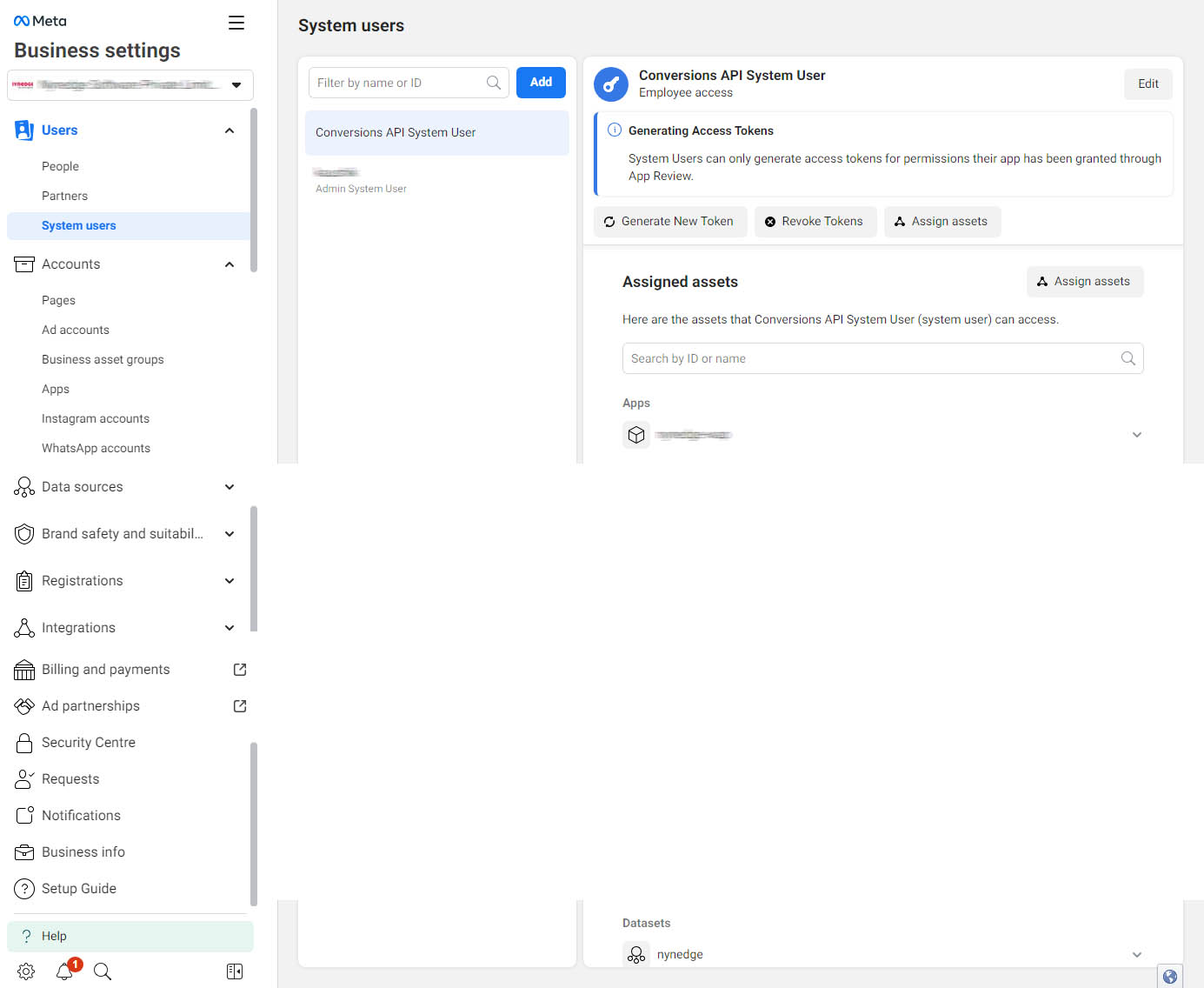Expand the Data sources section
This screenshot has height=988, width=1204.
coord(229,487)
